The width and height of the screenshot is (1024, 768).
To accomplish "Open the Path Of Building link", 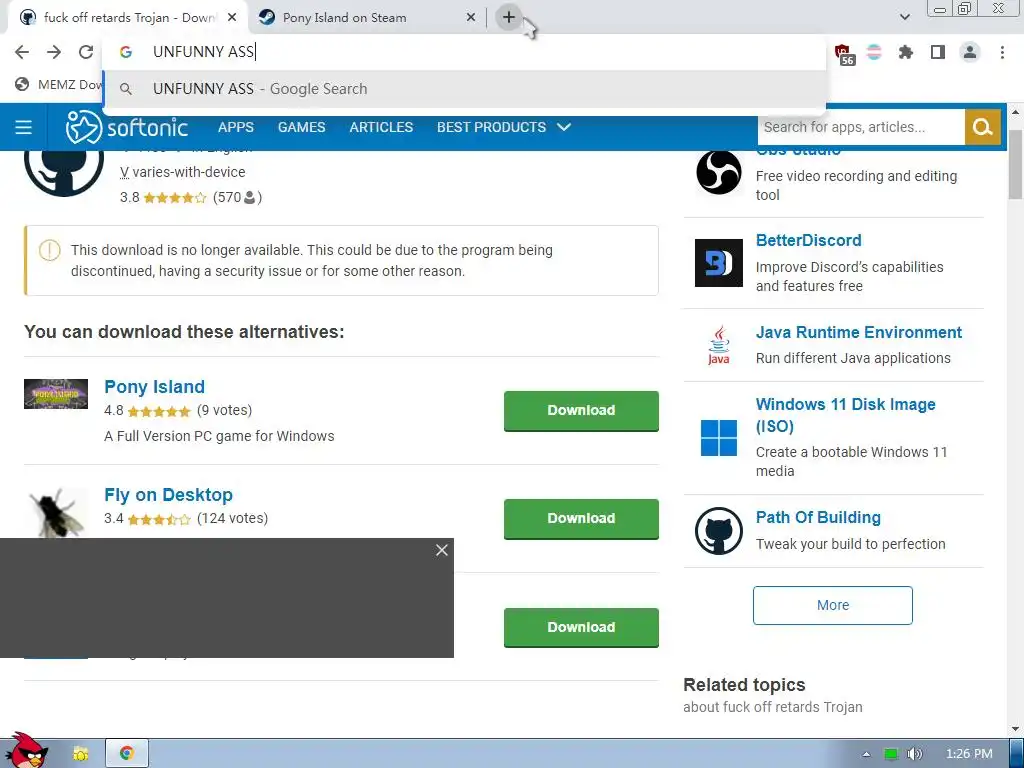I will 818,518.
